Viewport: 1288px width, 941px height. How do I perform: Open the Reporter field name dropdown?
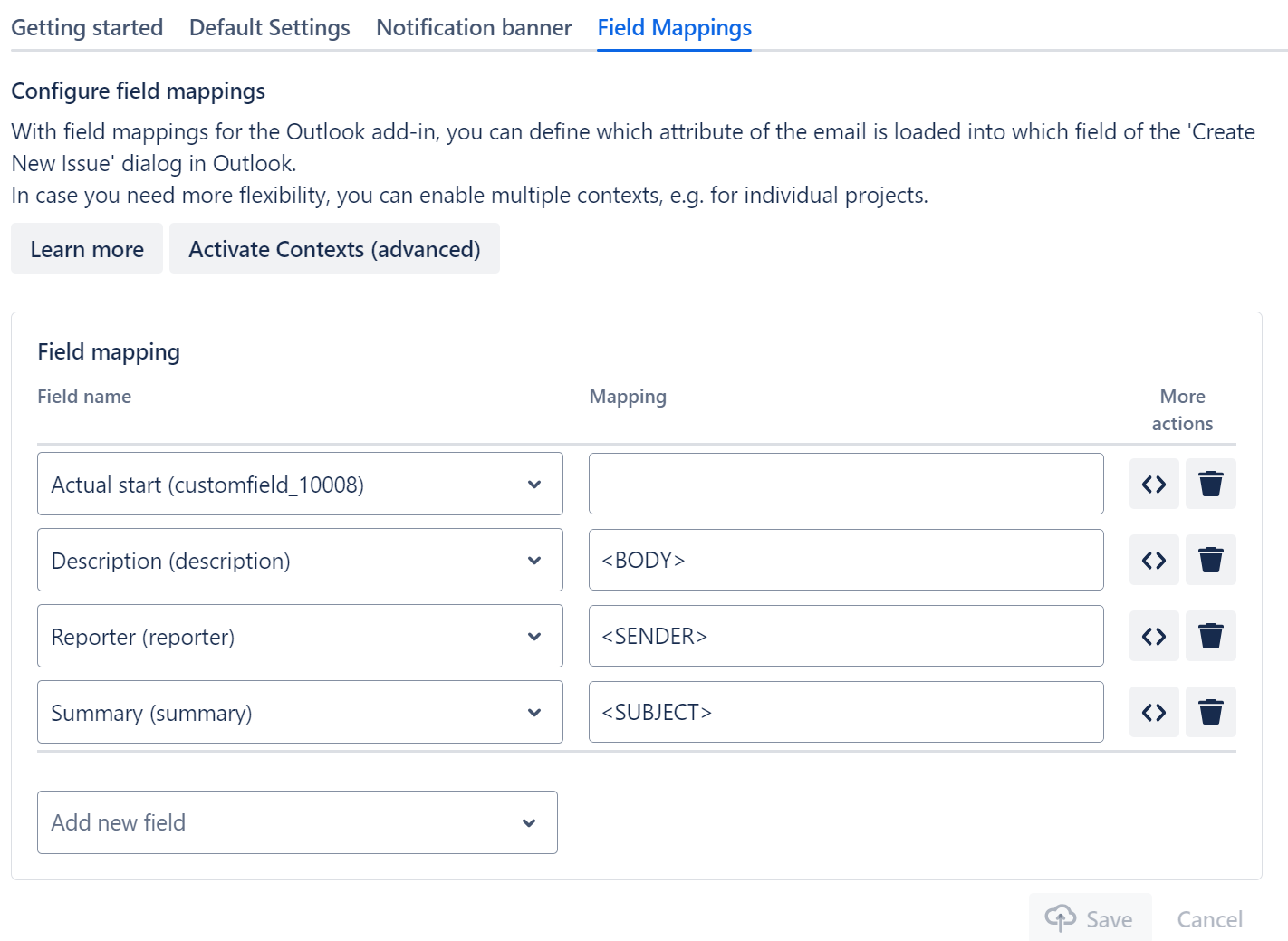[x=299, y=637]
